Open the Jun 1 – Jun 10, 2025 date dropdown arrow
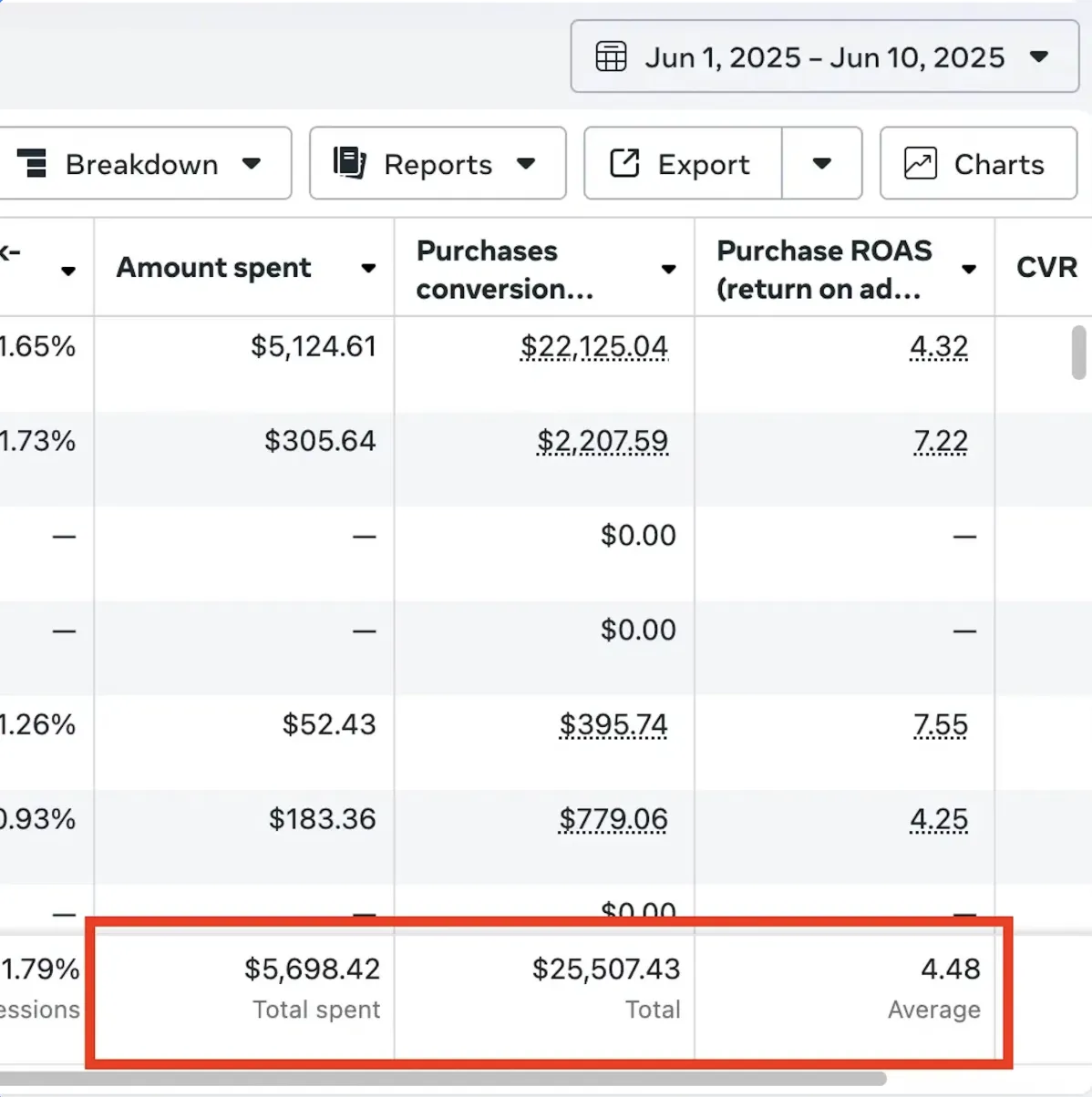 click(1038, 56)
